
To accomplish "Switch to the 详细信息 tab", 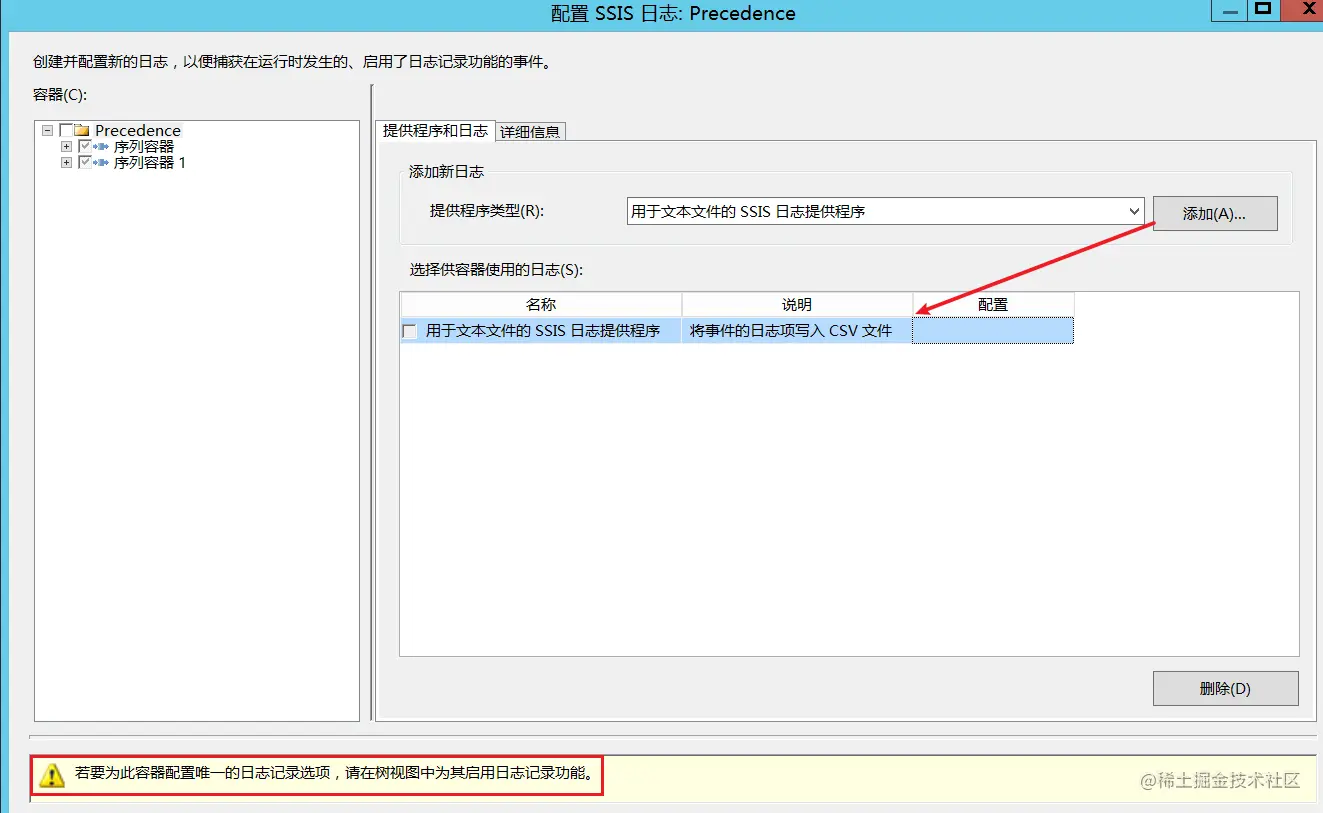I will pos(530,131).
